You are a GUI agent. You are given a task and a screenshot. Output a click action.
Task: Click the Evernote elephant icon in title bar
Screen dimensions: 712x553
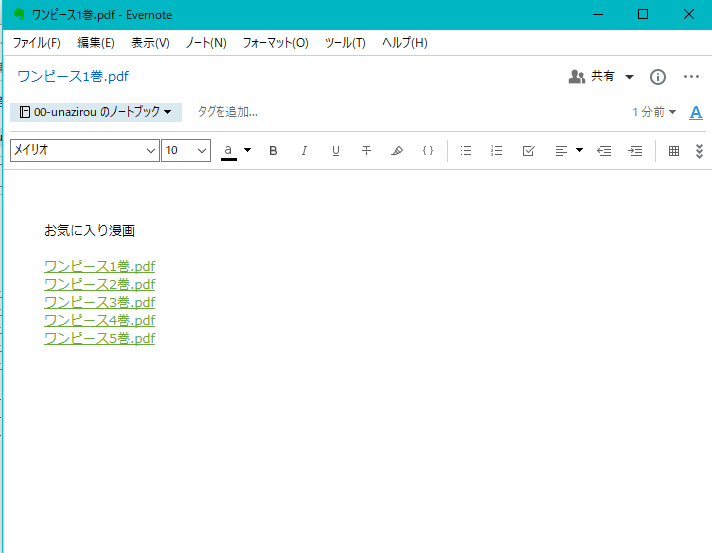coord(19,14)
